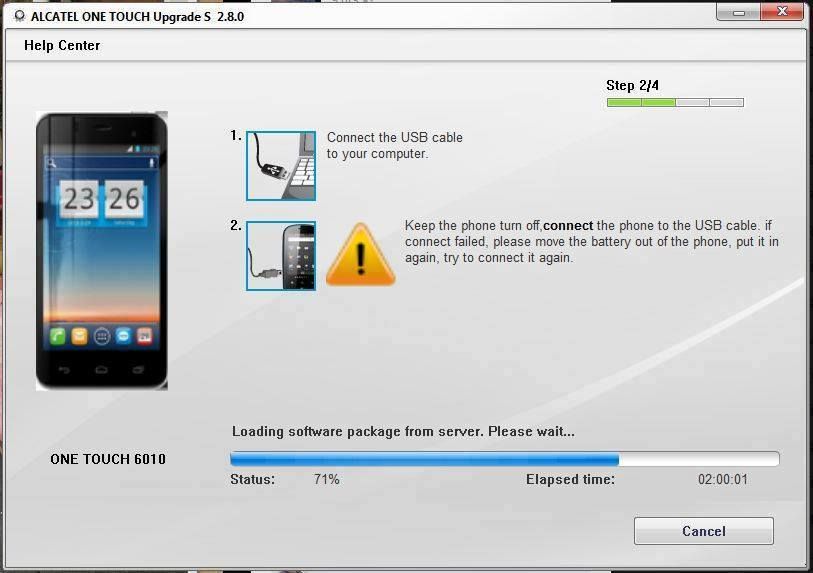The image size is (813, 573).
Task: Click the USB cable to computer illustration
Action: tap(281, 165)
